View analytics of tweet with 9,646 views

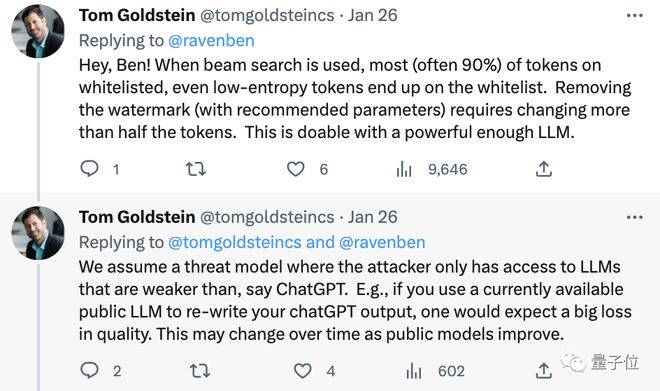pos(404,169)
